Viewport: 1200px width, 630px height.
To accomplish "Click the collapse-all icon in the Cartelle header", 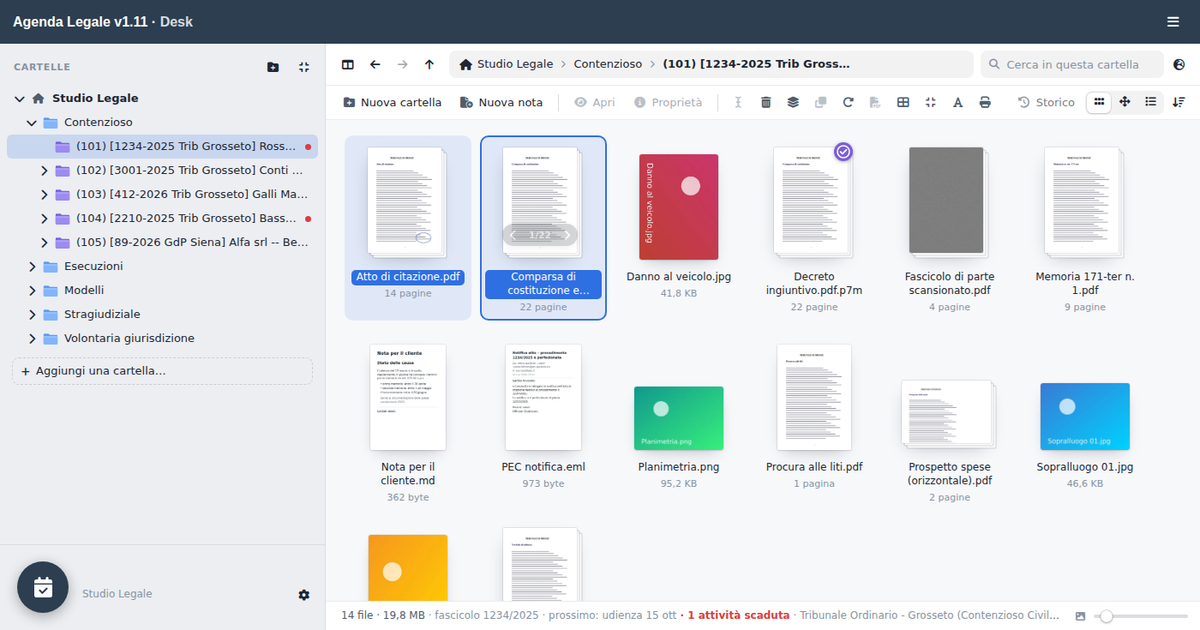I will click(304, 67).
